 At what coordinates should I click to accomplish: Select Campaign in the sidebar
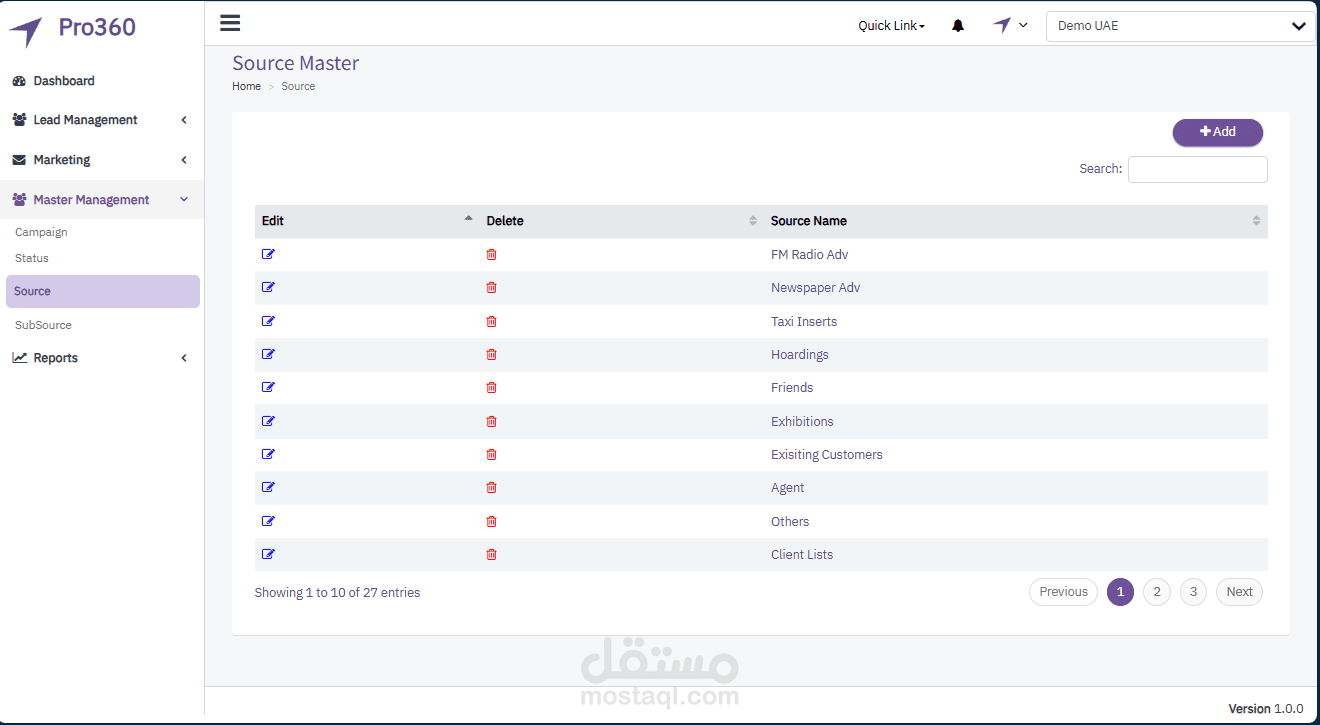click(41, 232)
